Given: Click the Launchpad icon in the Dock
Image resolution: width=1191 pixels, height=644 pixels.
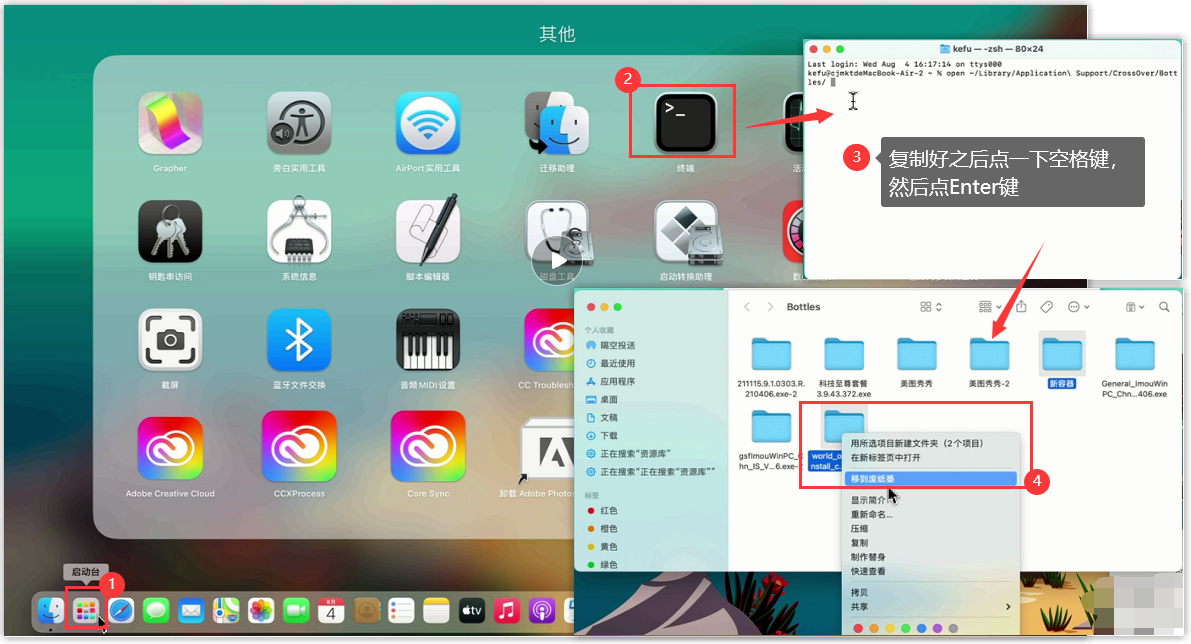Looking at the screenshot, I should (x=86, y=609).
